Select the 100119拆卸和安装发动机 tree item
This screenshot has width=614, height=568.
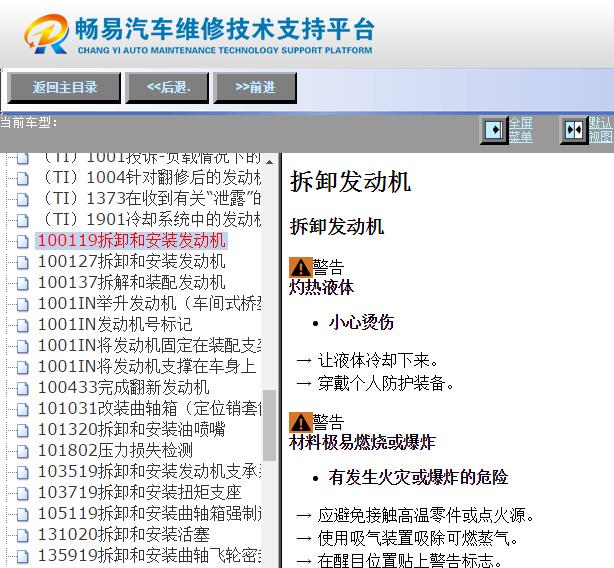(132, 240)
